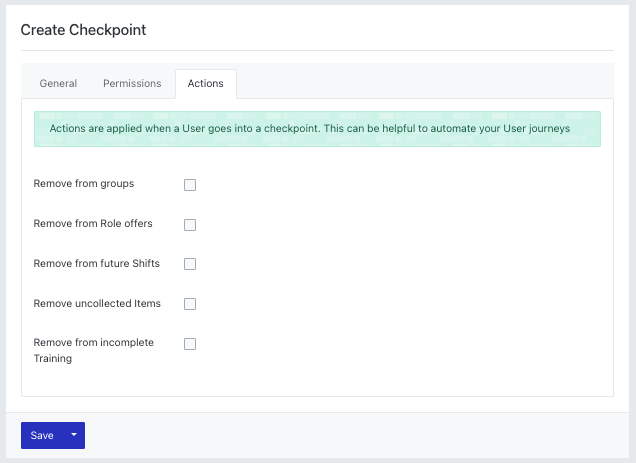Click the 'Remove from Role offers' label
Viewport: 636px width, 463px height.
[x=93, y=224]
